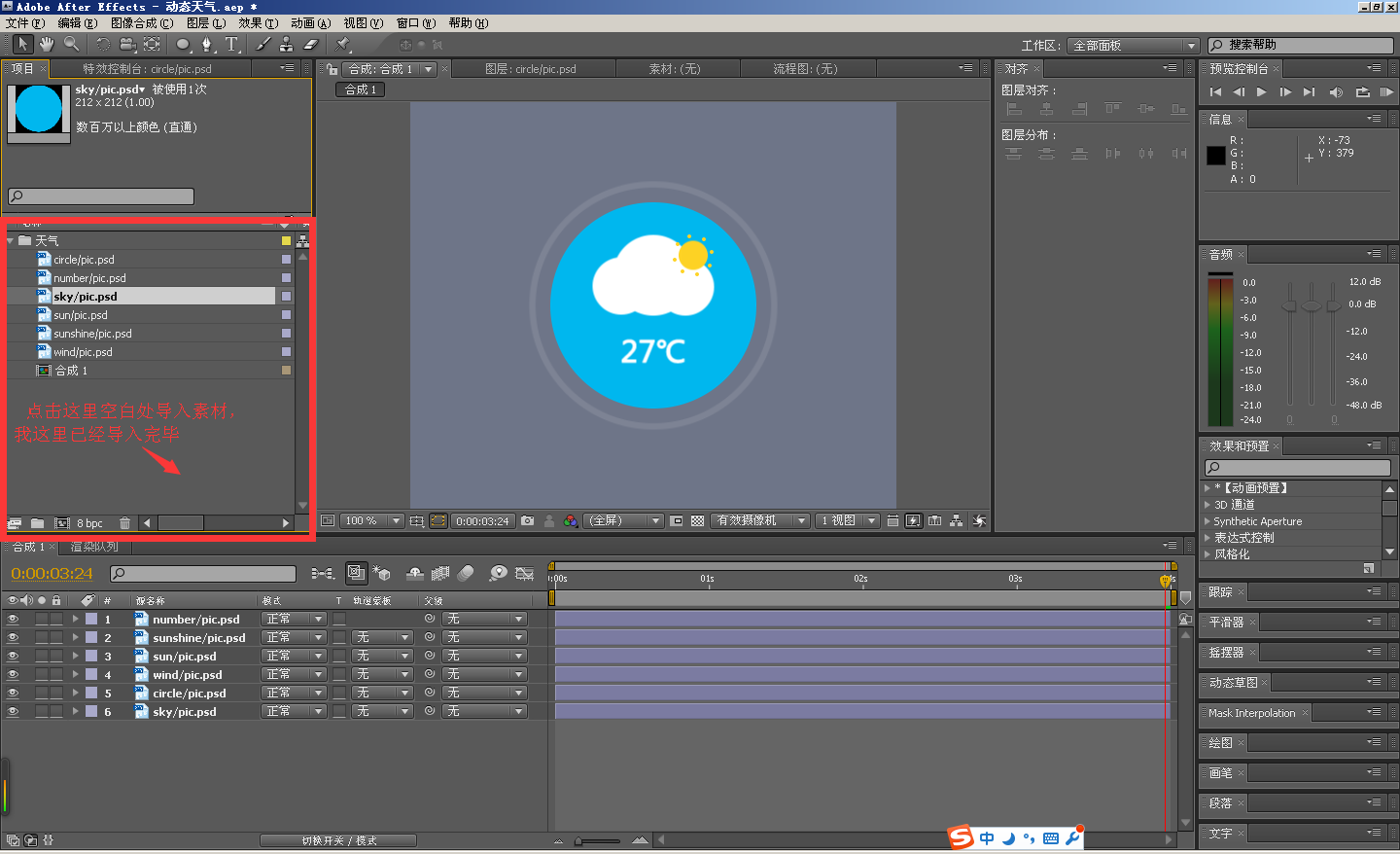
Task: Select the Zoom magnifier tool
Action: tap(71, 45)
